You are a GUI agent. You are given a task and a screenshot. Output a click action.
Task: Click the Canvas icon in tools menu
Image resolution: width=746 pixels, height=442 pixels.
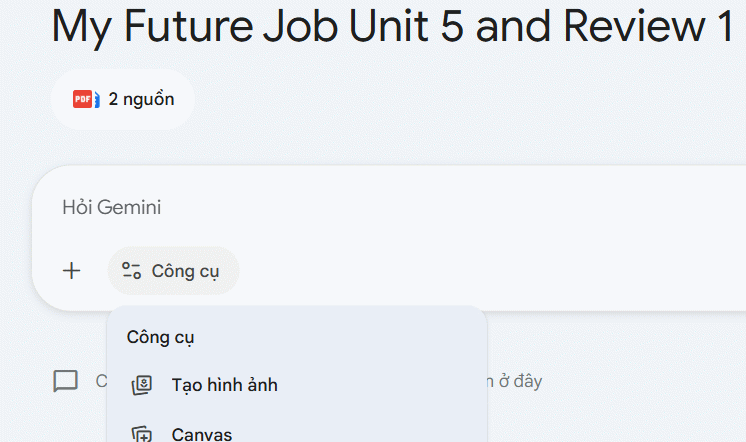coord(142,434)
